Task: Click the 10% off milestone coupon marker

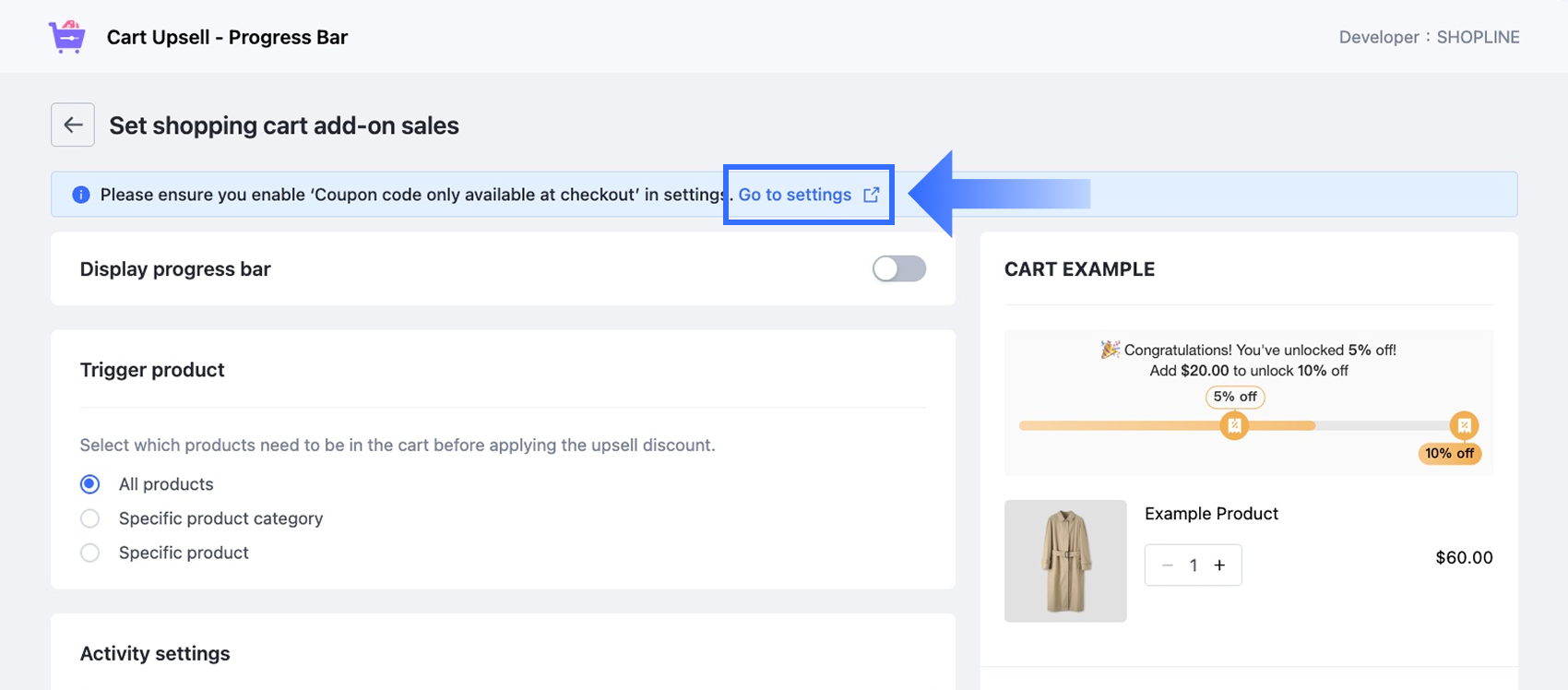Action: (1464, 425)
